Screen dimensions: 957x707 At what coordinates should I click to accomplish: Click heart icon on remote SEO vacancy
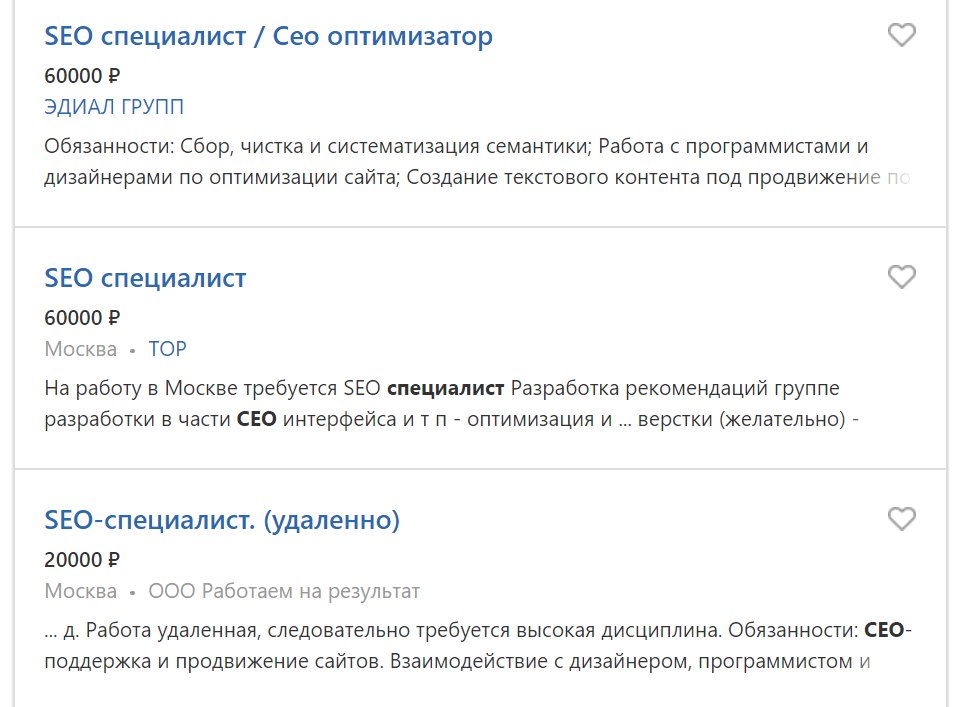pos(901,519)
